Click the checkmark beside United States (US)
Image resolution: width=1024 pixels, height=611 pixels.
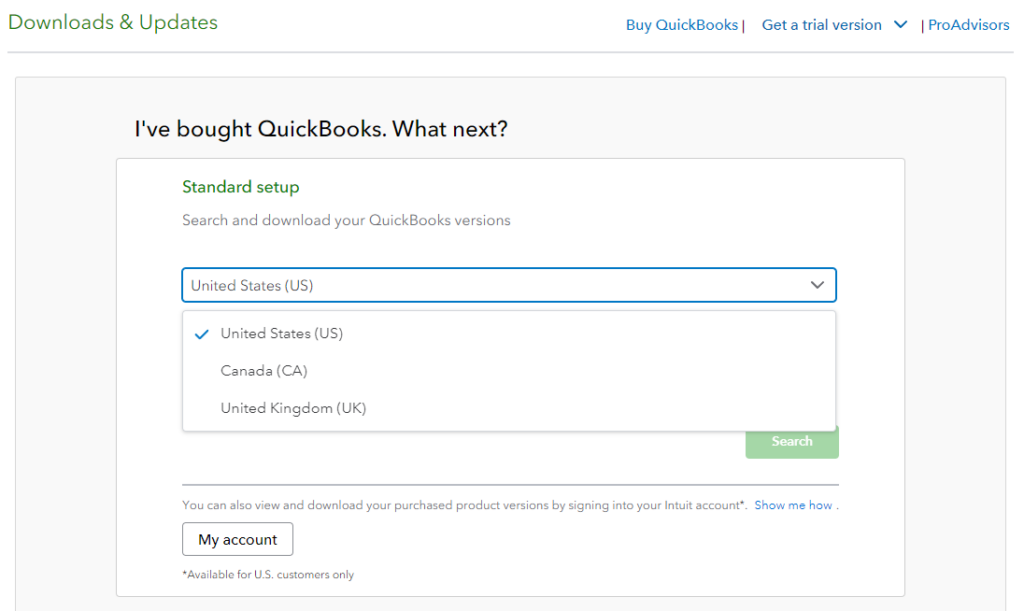tap(201, 333)
